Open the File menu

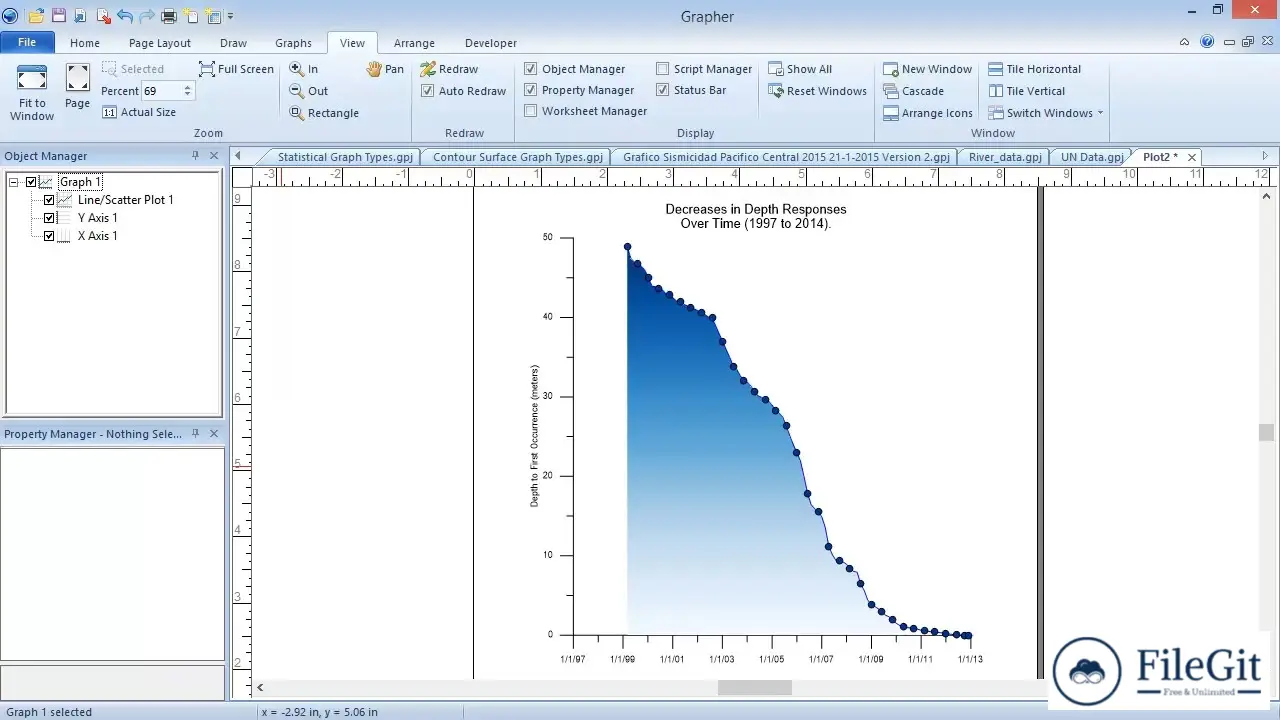(x=27, y=43)
